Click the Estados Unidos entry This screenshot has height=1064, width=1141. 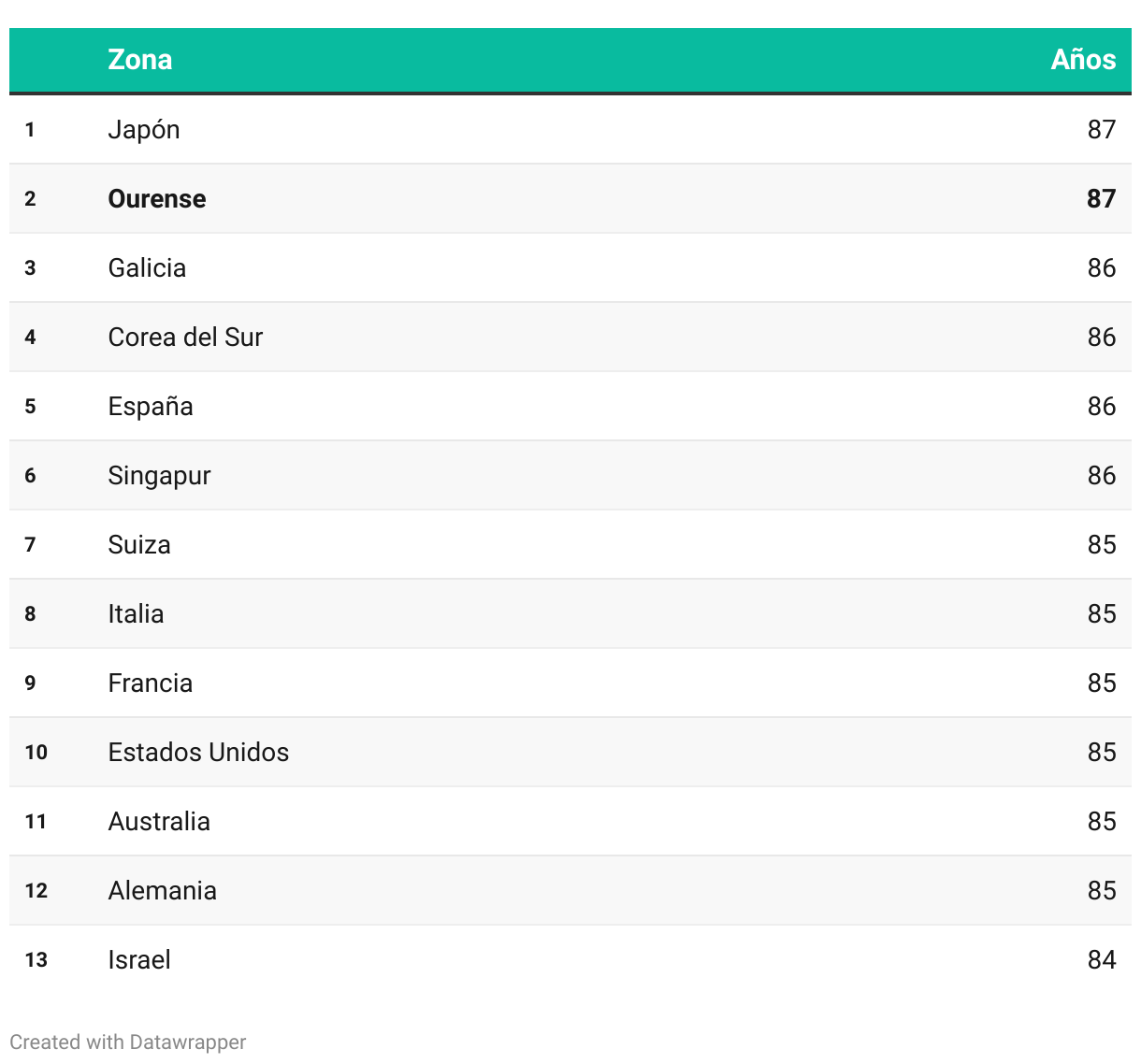point(198,752)
